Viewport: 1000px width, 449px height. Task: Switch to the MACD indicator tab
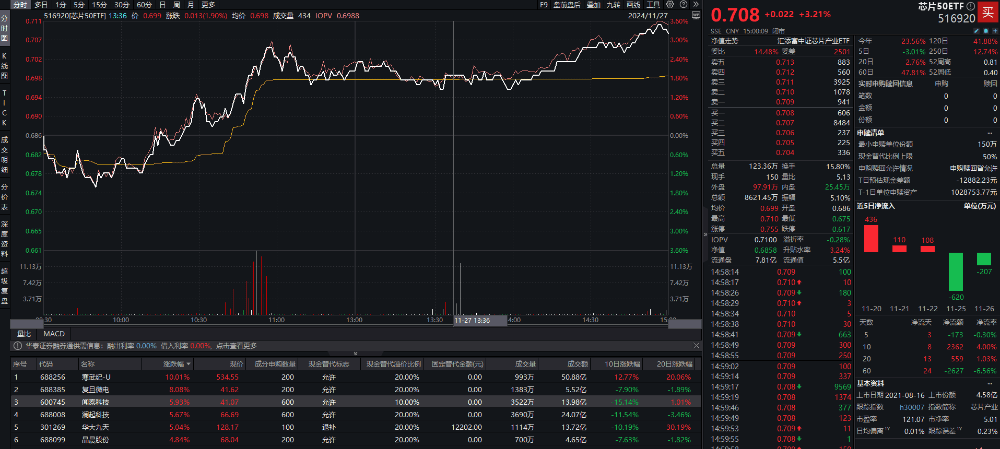[54, 333]
